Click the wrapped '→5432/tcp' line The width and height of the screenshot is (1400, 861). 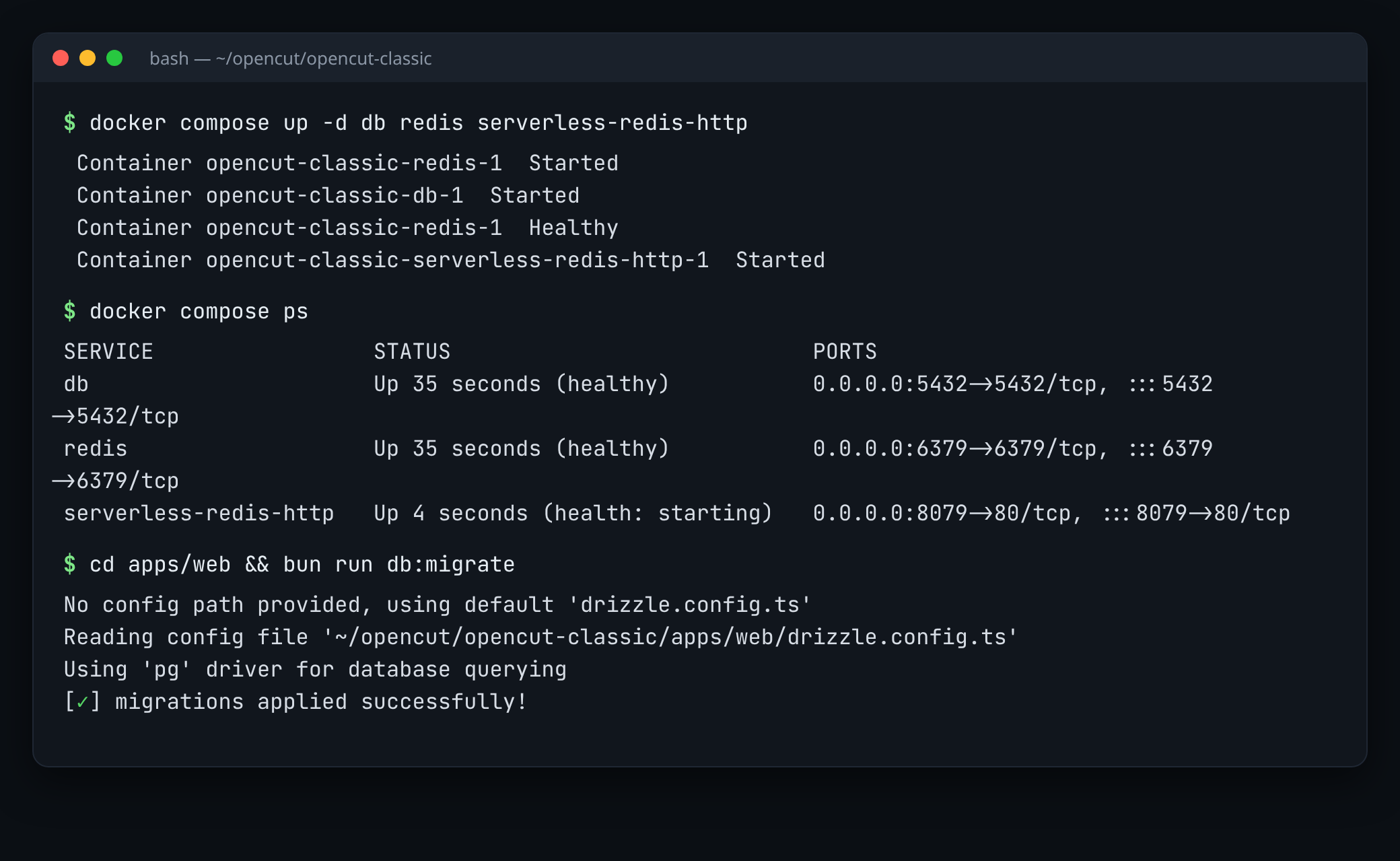115,416
